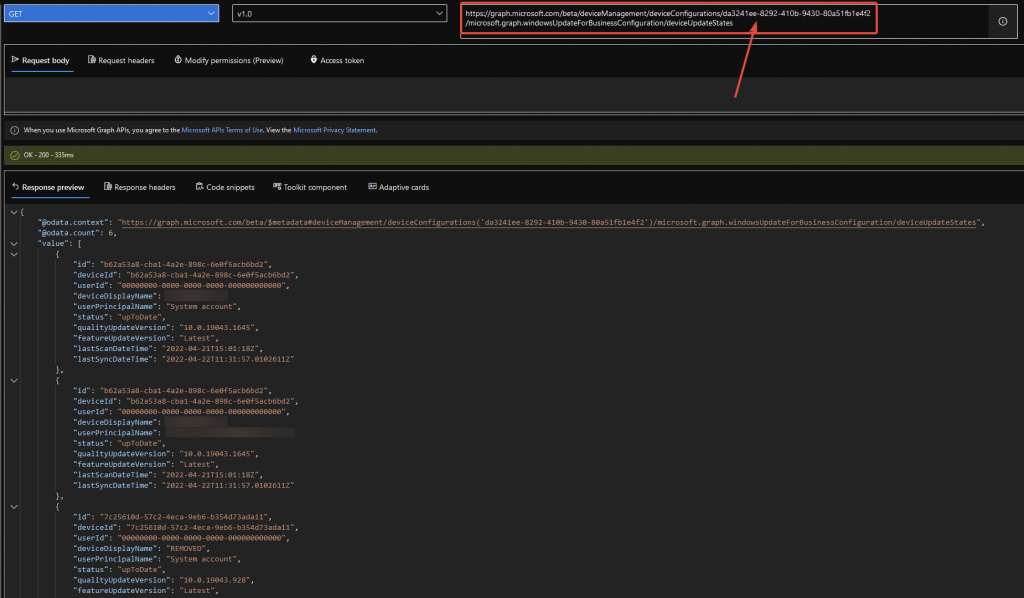
Task: Collapse the root JSON object chevron
Action: click(14, 212)
